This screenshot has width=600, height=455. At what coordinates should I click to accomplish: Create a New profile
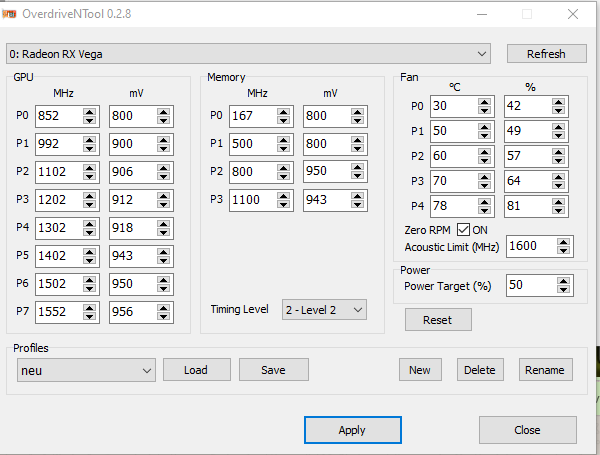click(420, 370)
